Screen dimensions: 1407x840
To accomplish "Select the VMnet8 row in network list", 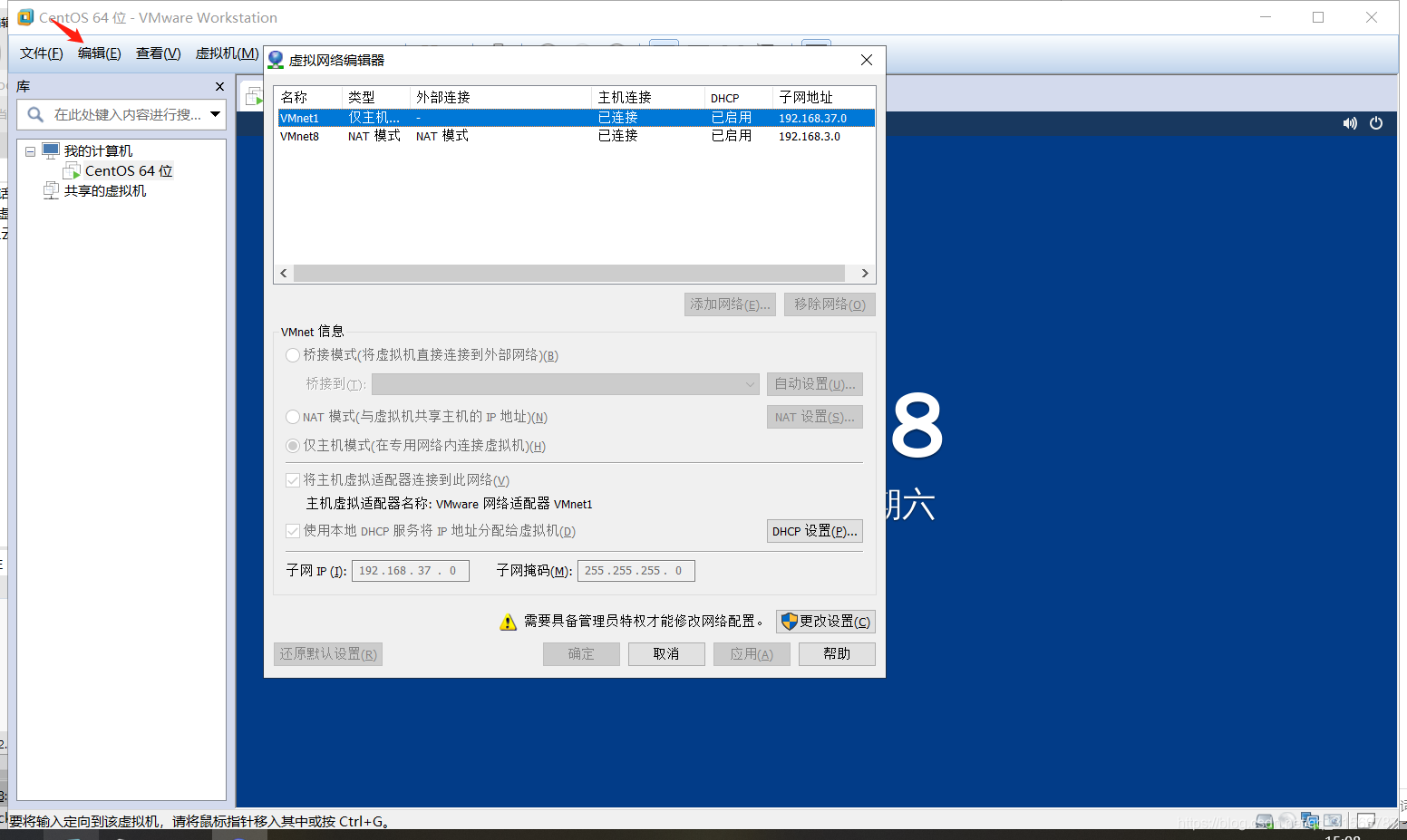I will pos(576,136).
